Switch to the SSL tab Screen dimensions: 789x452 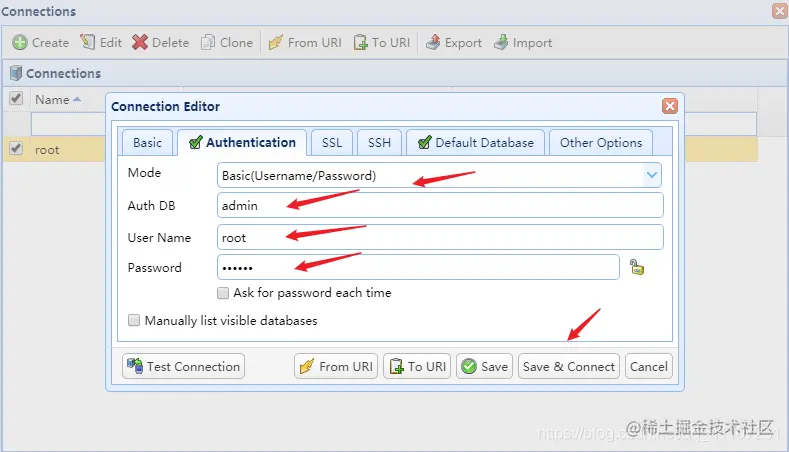pyautogui.click(x=332, y=143)
